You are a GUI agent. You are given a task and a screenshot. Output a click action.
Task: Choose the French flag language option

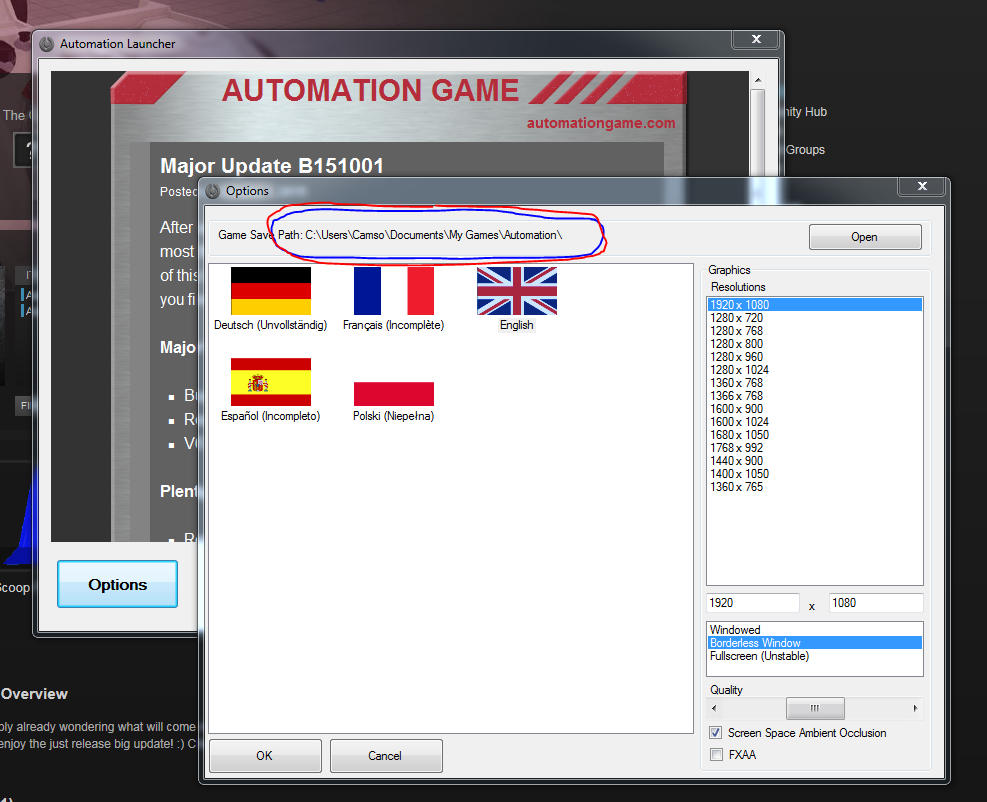click(x=393, y=291)
